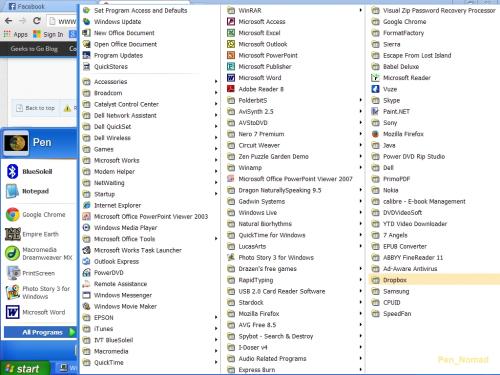Open Windows Media Player

tap(125, 228)
